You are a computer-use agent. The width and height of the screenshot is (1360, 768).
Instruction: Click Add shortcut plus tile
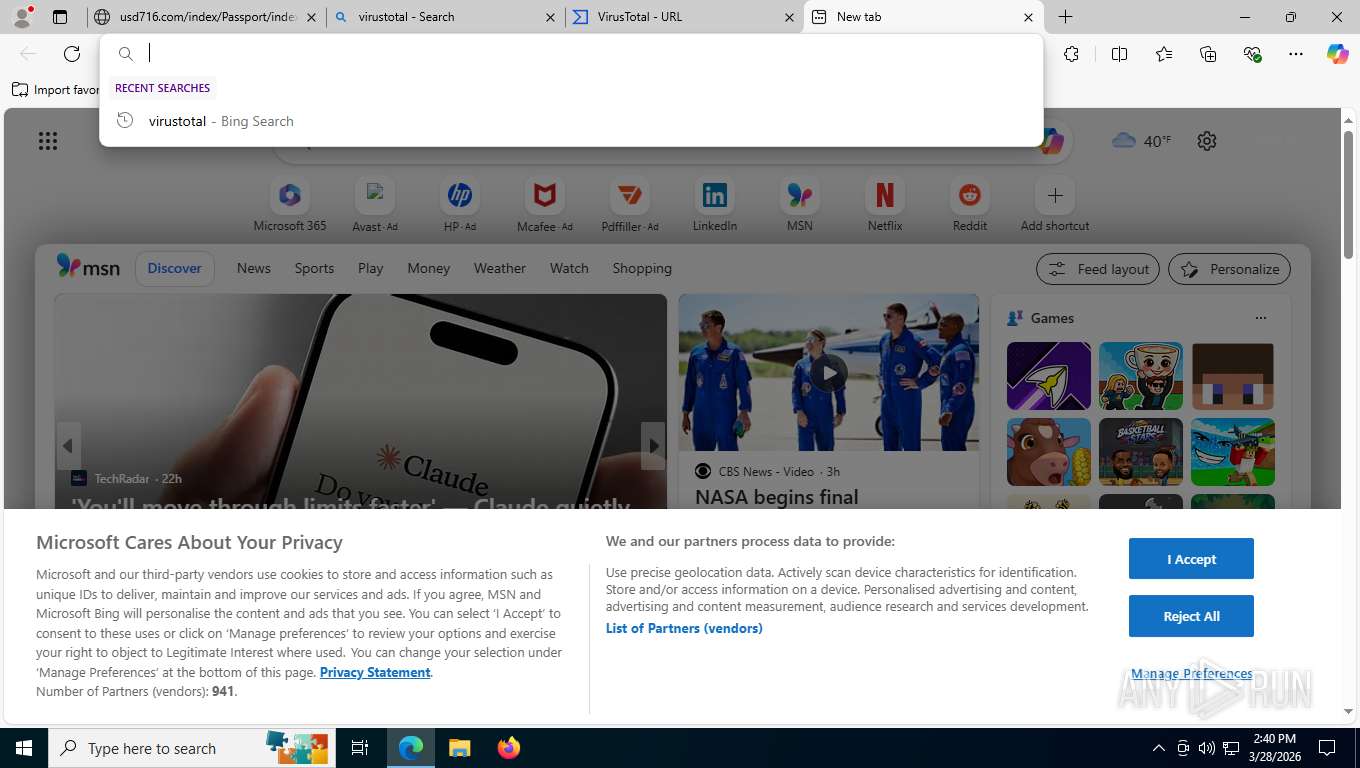point(1055,206)
